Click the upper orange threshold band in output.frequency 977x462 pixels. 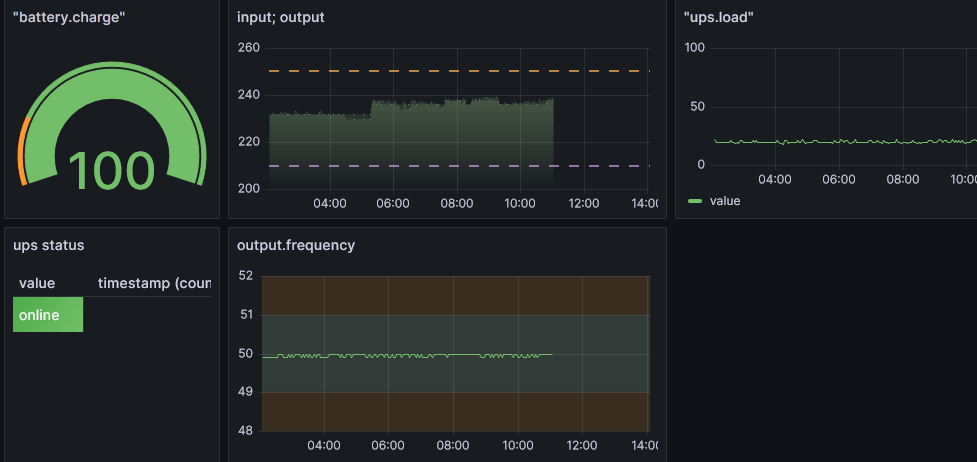coord(450,295)
